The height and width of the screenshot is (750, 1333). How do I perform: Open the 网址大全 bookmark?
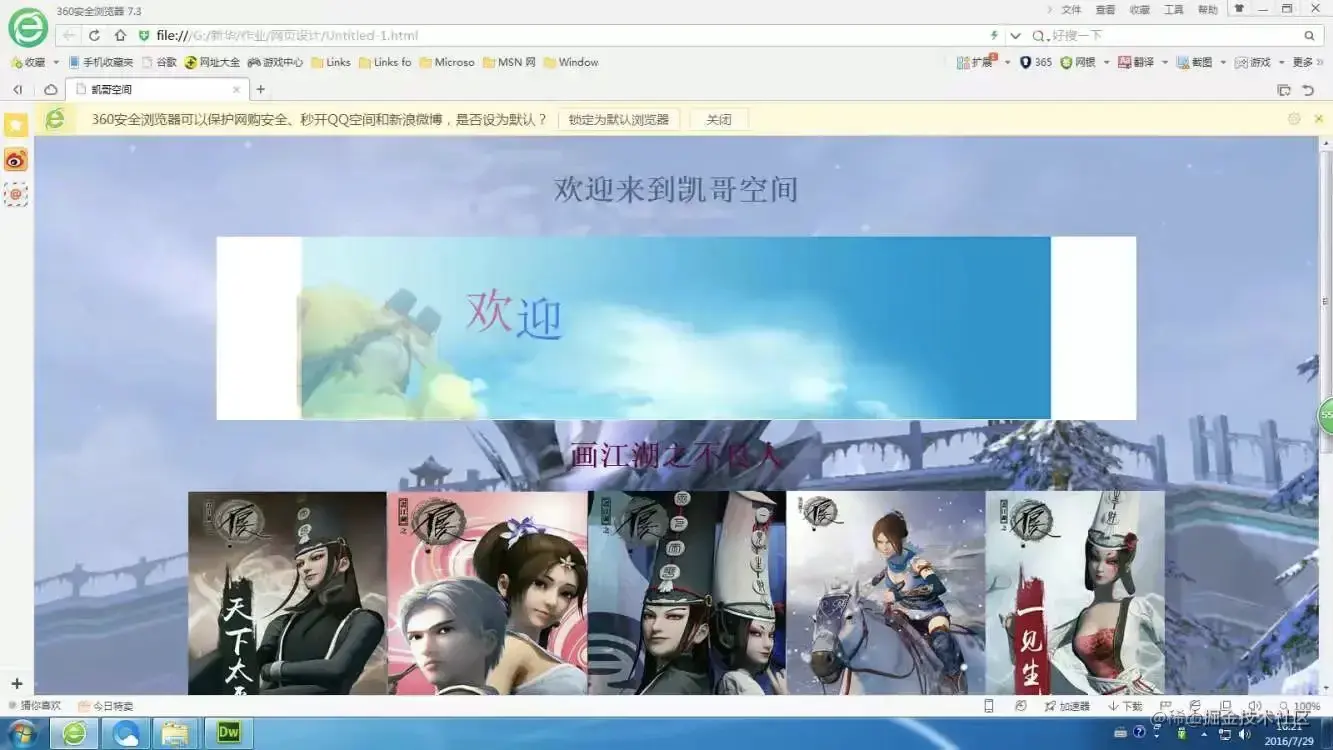coord(213,62)
